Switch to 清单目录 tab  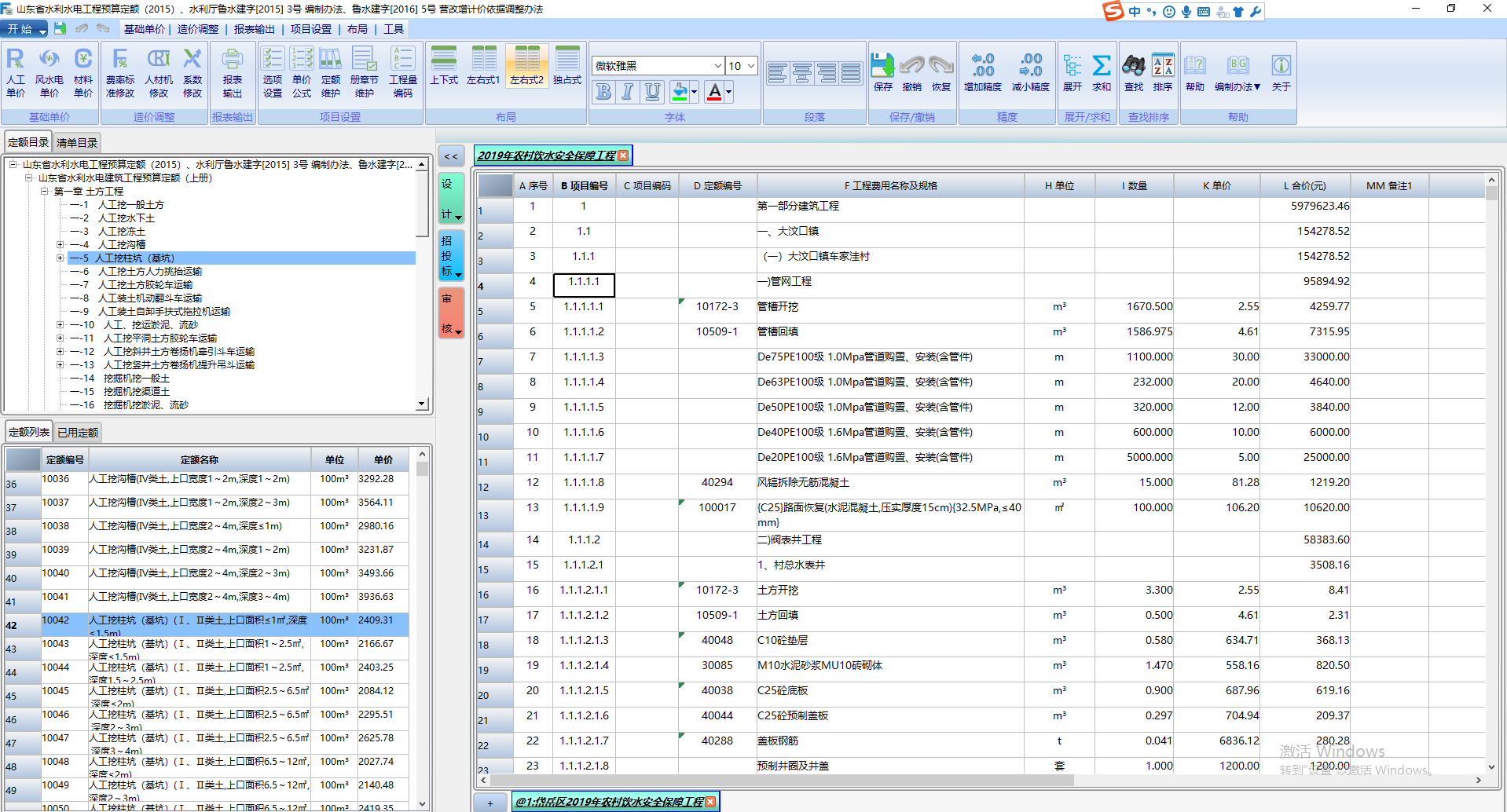click(x=77, y=143)
